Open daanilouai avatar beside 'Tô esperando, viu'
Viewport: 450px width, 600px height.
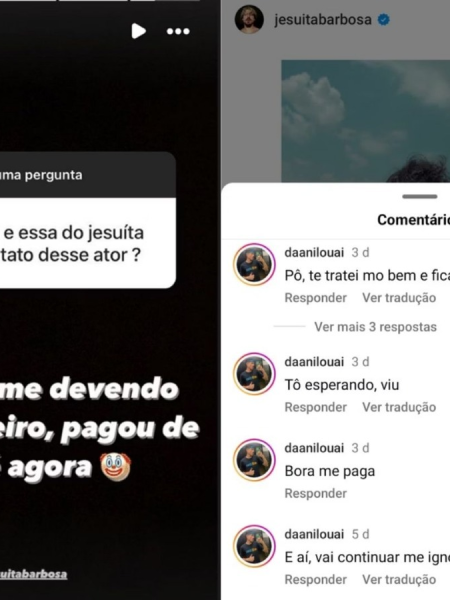254,374
